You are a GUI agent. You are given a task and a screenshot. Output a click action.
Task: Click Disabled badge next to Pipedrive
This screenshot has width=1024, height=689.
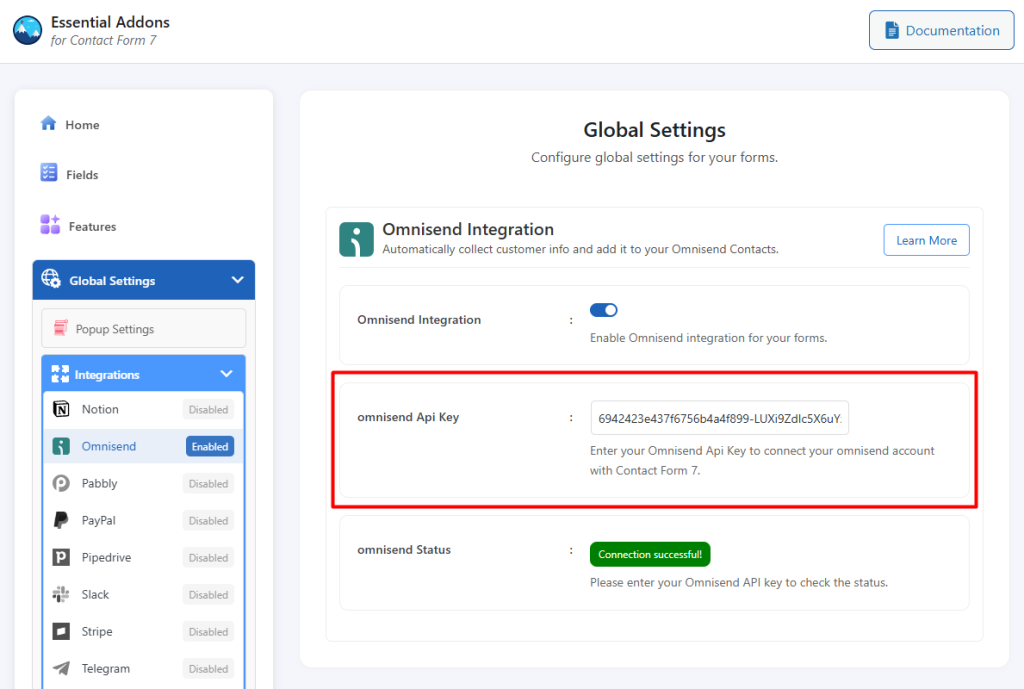[x=208, y=558]
